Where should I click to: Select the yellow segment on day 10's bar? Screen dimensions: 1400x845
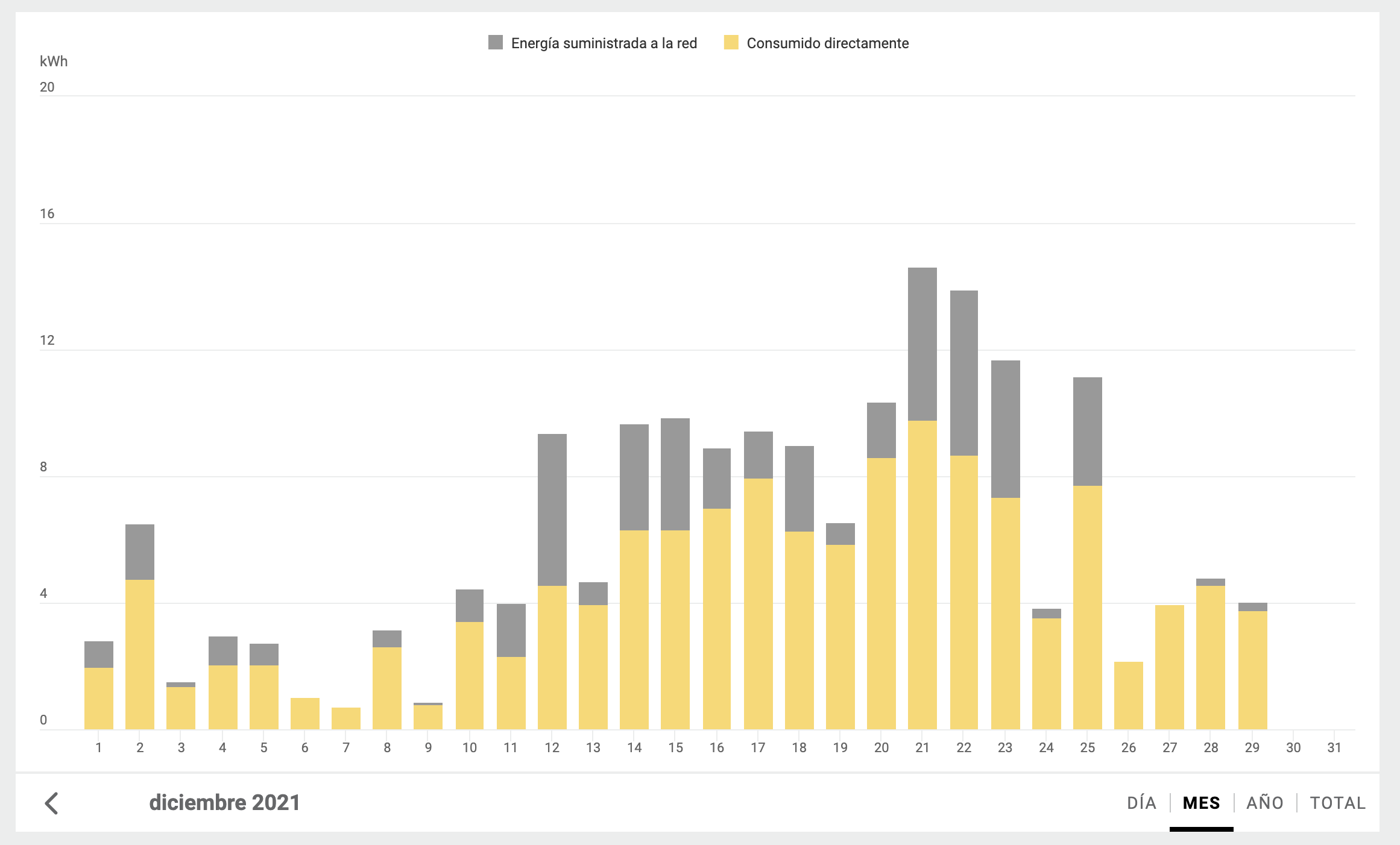click(470, 676)
